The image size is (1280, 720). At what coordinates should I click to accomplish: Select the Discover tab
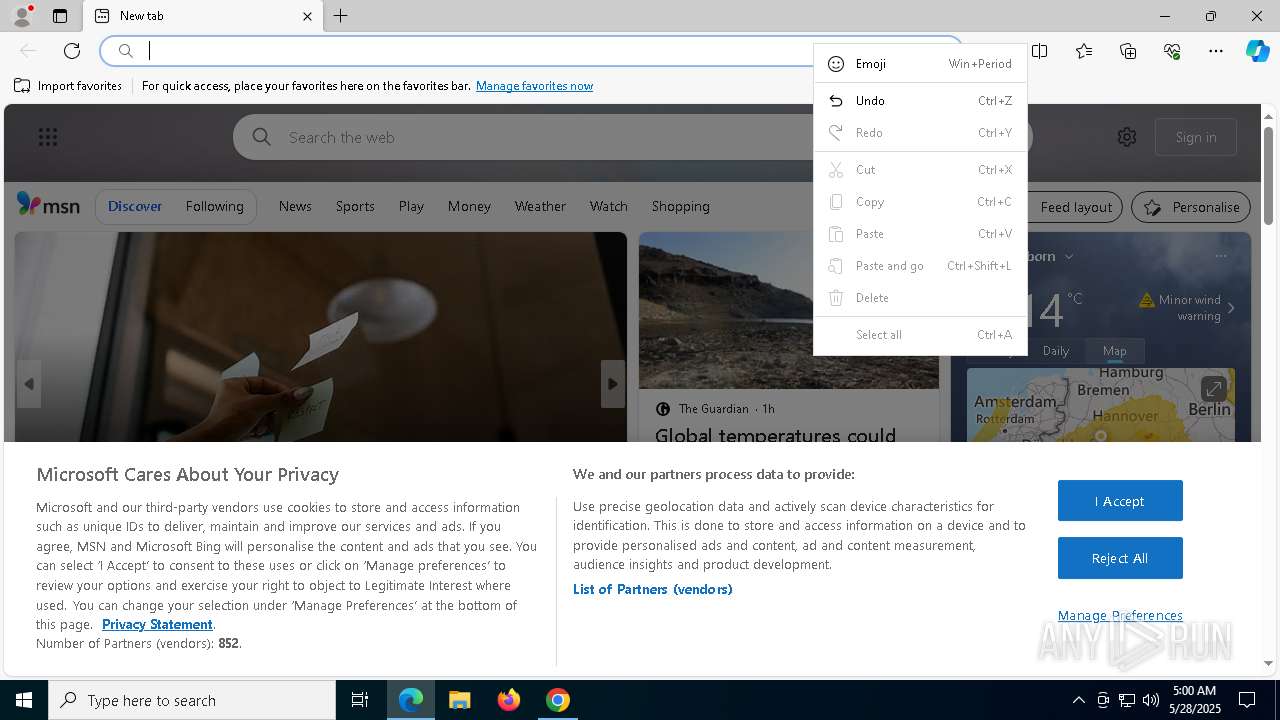[x=135, y=206]
